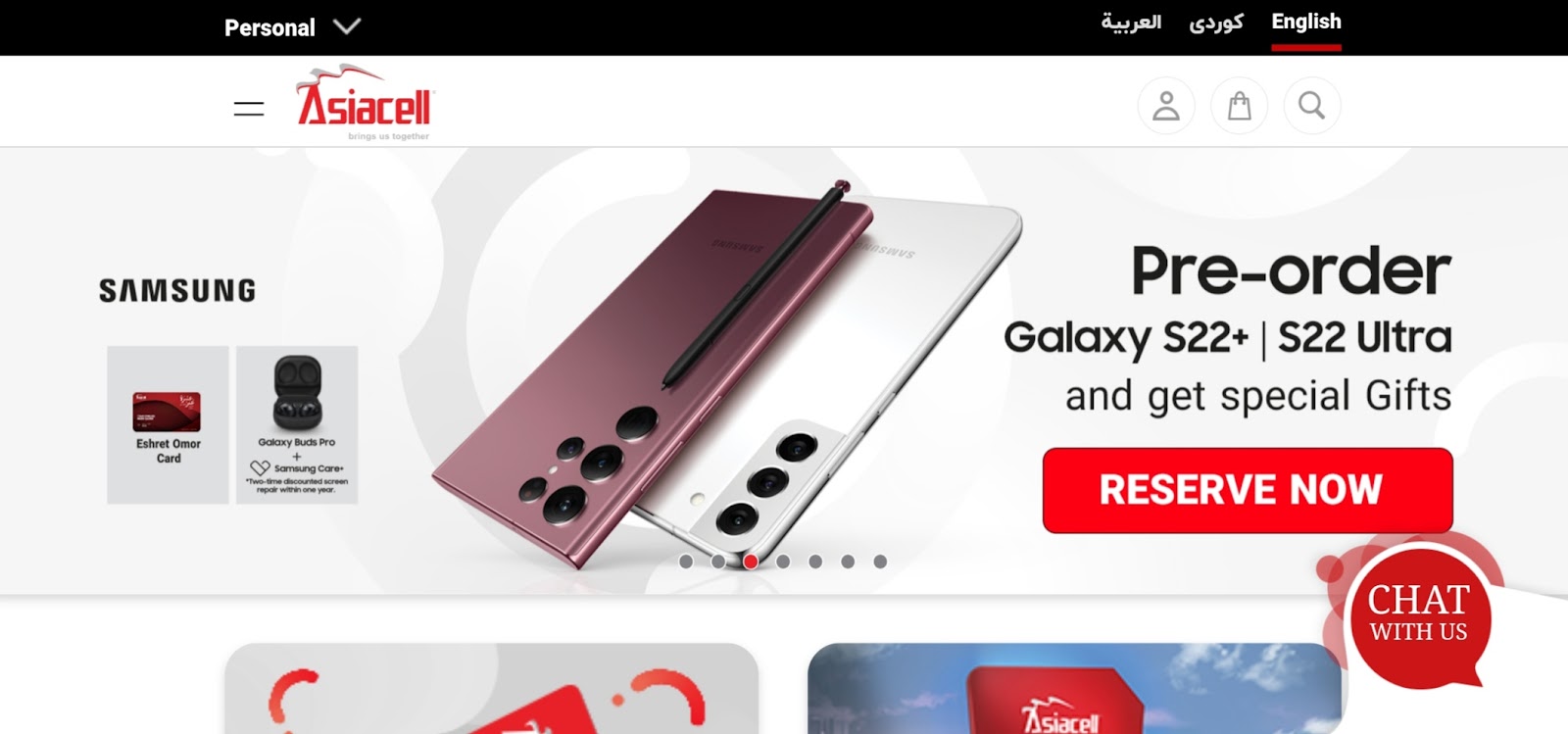Click the Eshret Omor Card thumbnail

[x=168, y=425]
